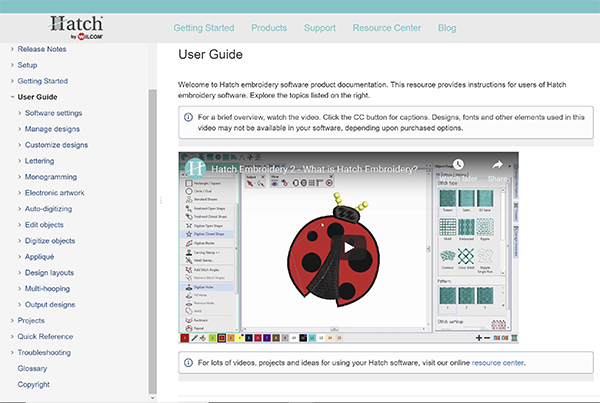Screen dimensions: 600x403
Task: Click the sidebar splitter handle dots
Action: click(x=161, y=200)
